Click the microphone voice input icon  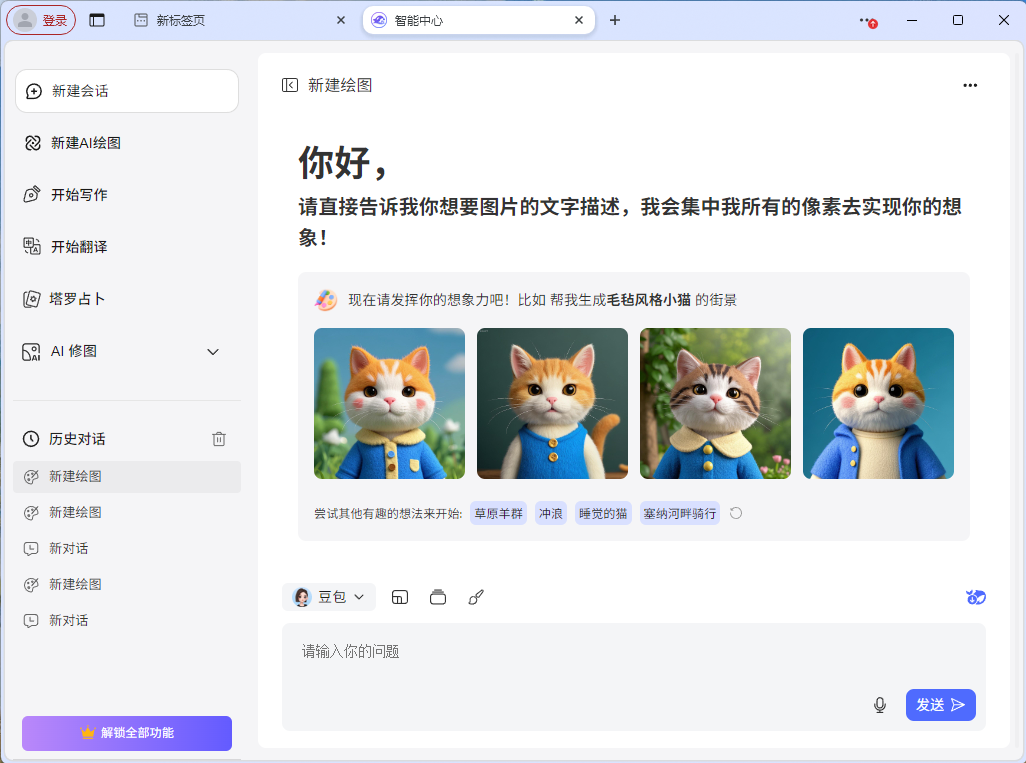pos(880,705)
